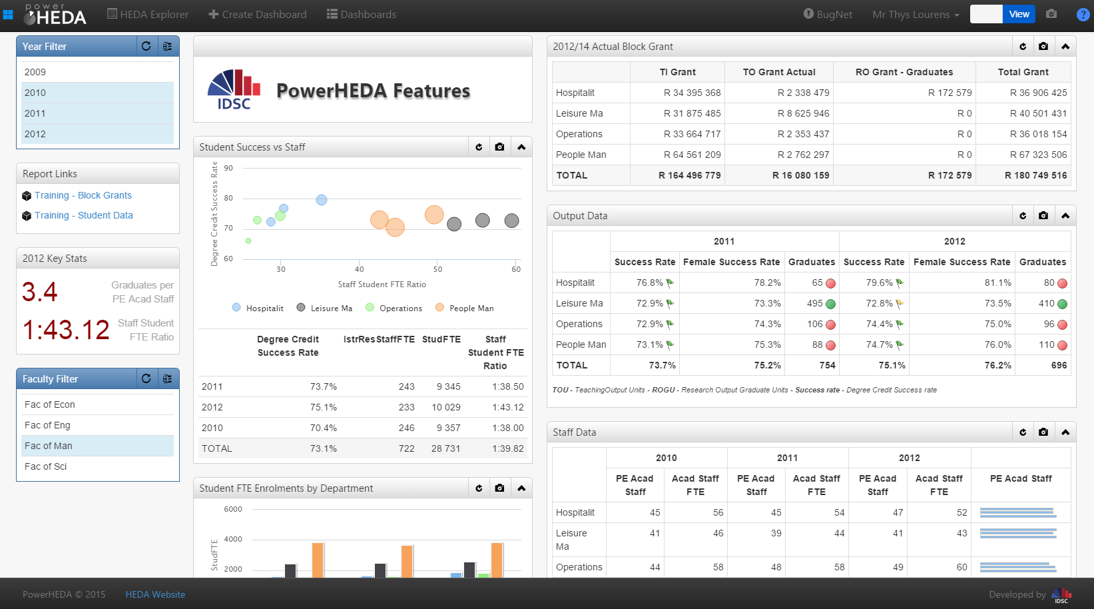The width and height of the screenshot is (1094, 609).
Task: Select Fac of Econ in Faculty Filter
Action: click(x=98, y=405)
